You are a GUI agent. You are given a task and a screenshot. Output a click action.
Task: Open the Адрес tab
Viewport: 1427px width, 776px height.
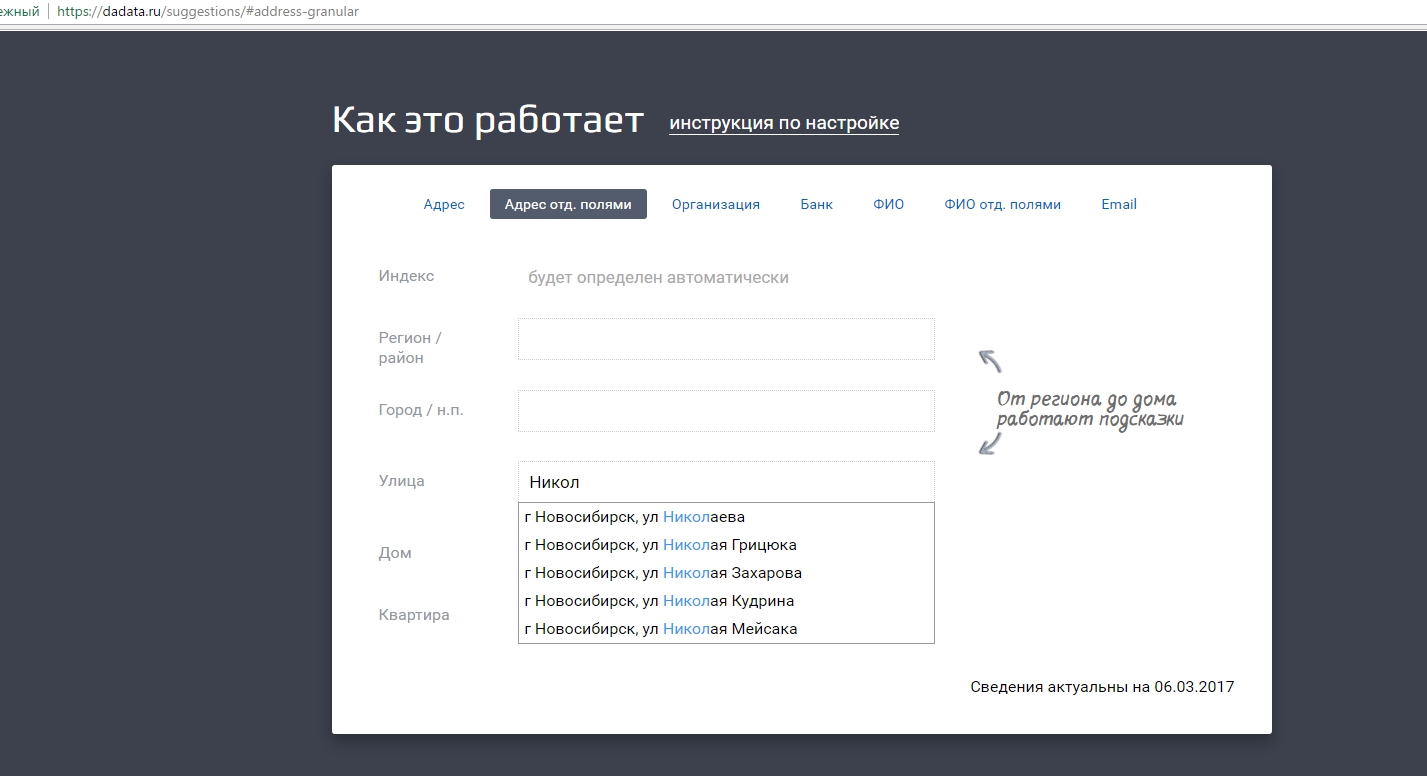(444, 204)
